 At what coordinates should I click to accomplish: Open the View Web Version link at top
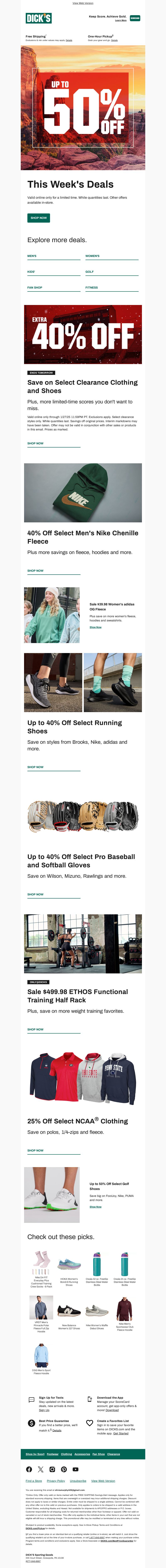[x=83, y=3]
